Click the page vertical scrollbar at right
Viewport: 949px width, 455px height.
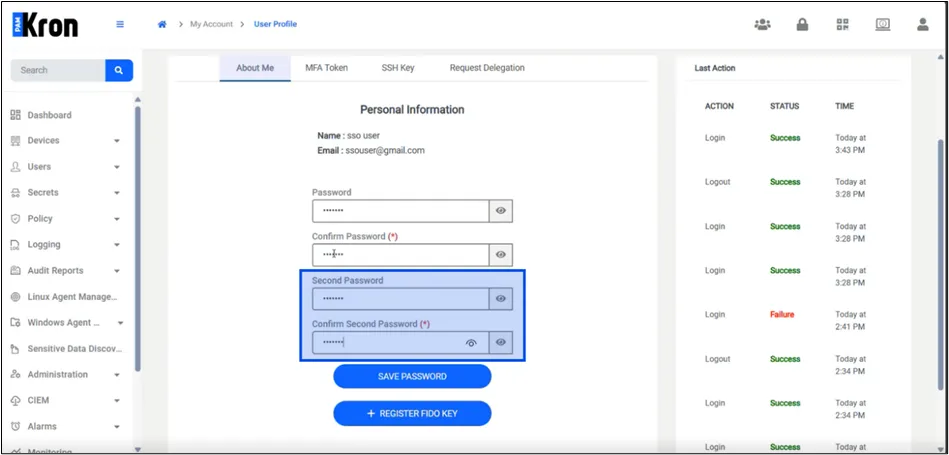(940, 264)
